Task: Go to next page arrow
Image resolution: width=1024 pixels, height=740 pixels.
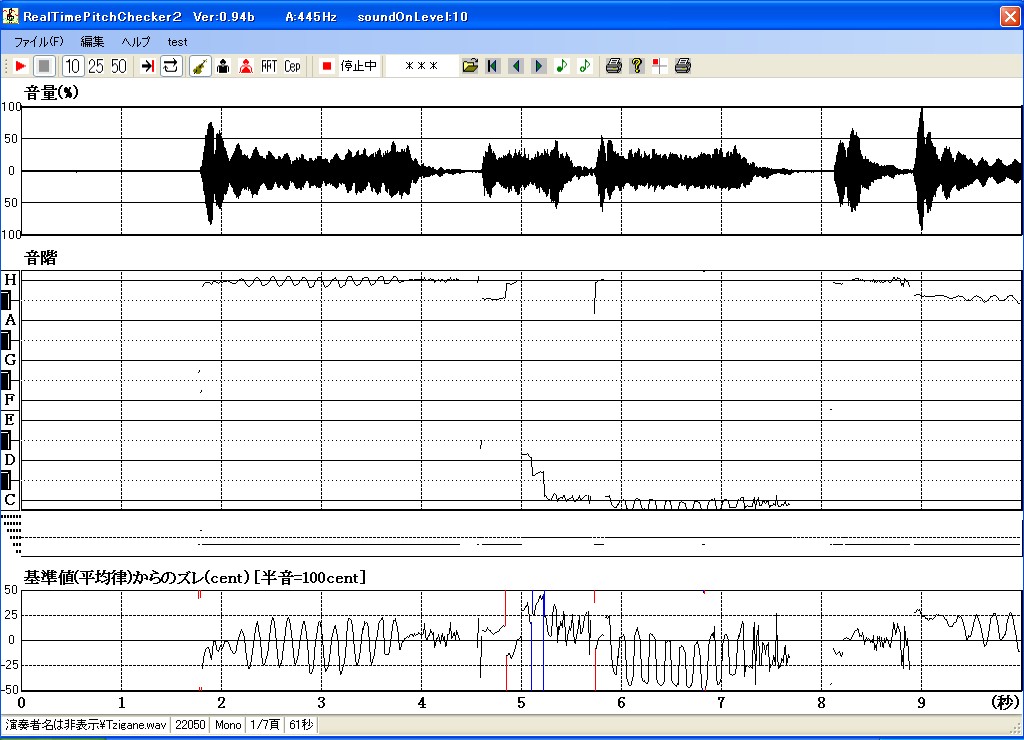Action: 539,66
